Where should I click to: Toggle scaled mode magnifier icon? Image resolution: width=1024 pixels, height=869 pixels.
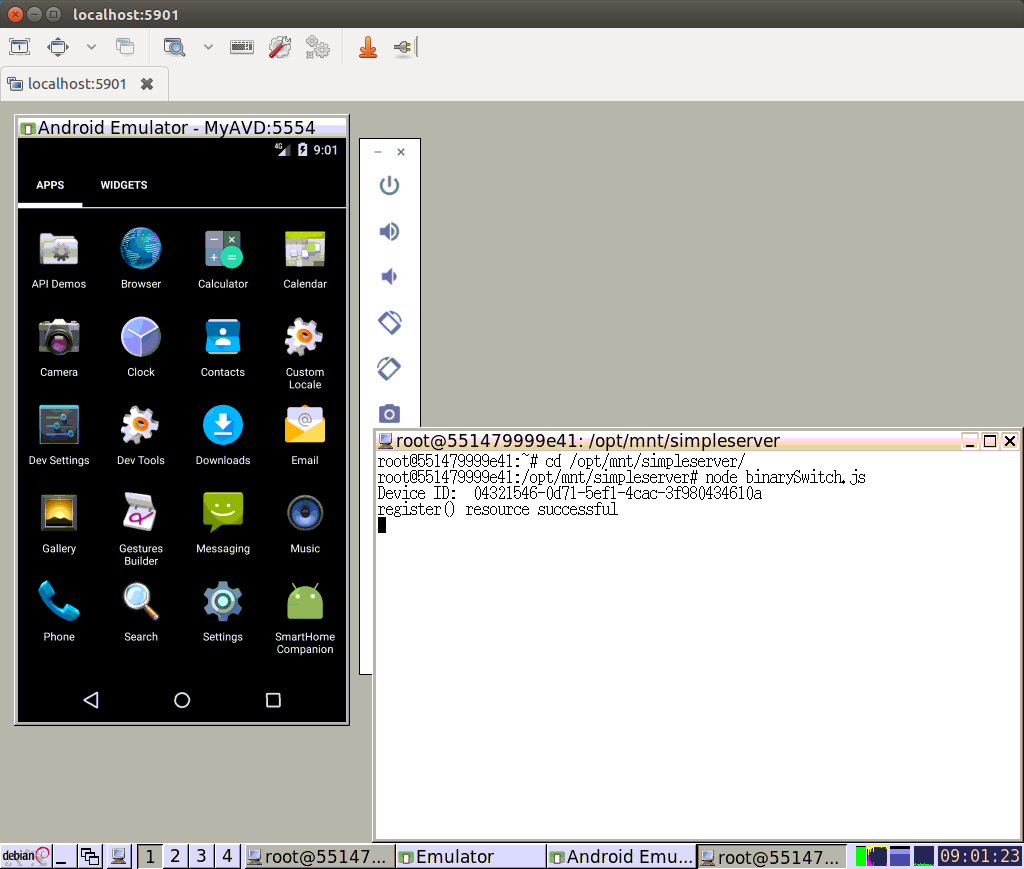click(x=174, y=47)
